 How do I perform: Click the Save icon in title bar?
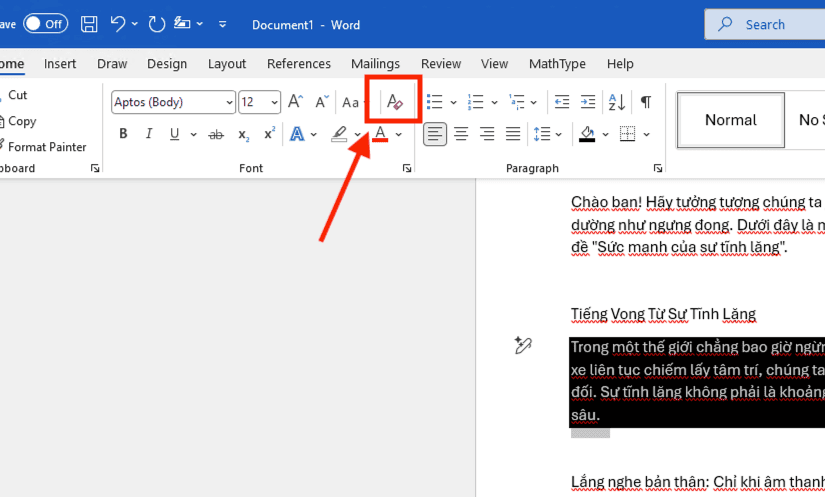[89, 24]
